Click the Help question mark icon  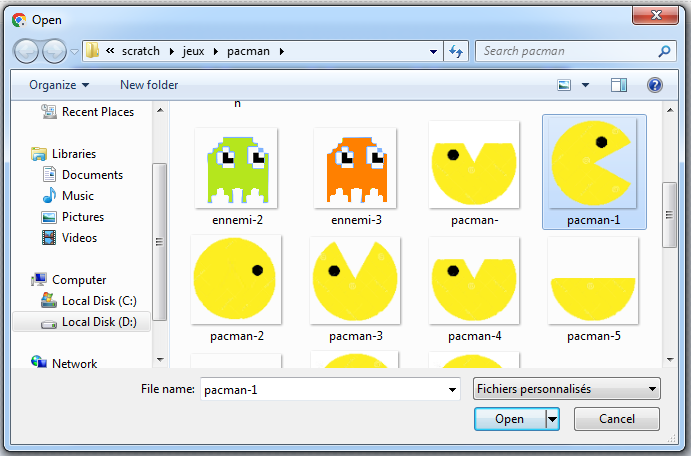pyautogui.click(x=655, y=85)
